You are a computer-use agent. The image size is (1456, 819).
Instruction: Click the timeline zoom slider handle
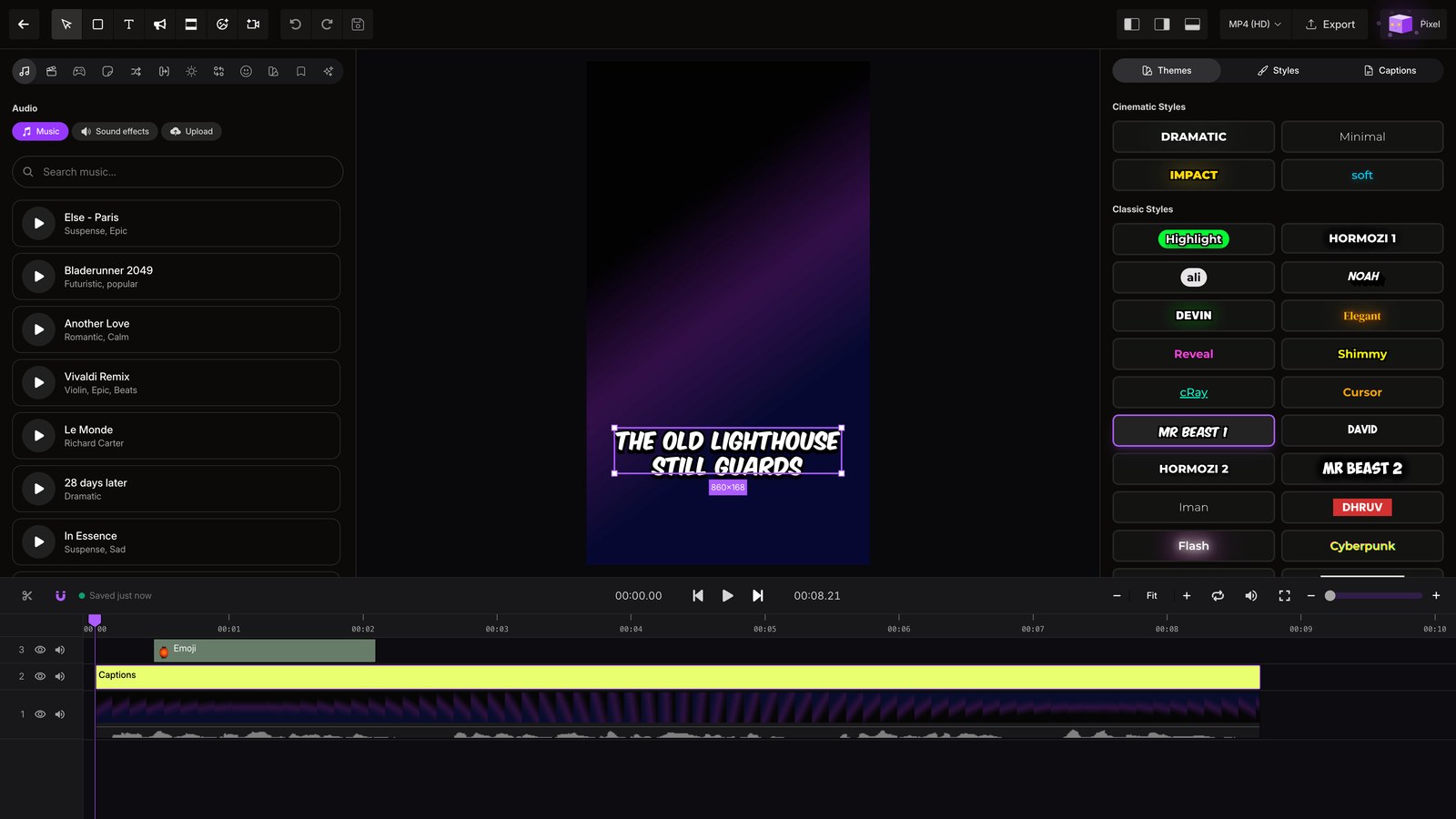point(1330,596)
